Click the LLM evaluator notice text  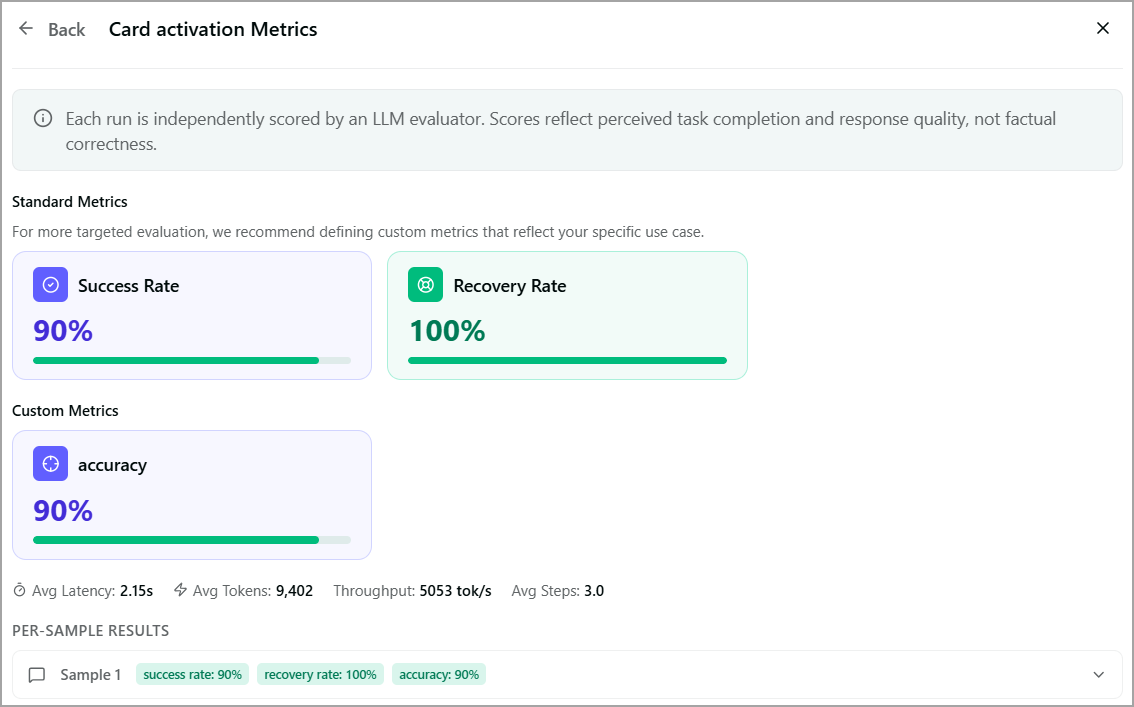(x=560, y=131)
